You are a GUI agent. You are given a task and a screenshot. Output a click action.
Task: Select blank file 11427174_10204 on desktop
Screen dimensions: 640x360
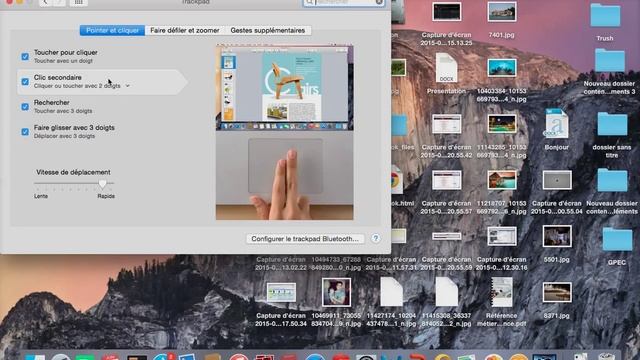[x=391, y=292]
